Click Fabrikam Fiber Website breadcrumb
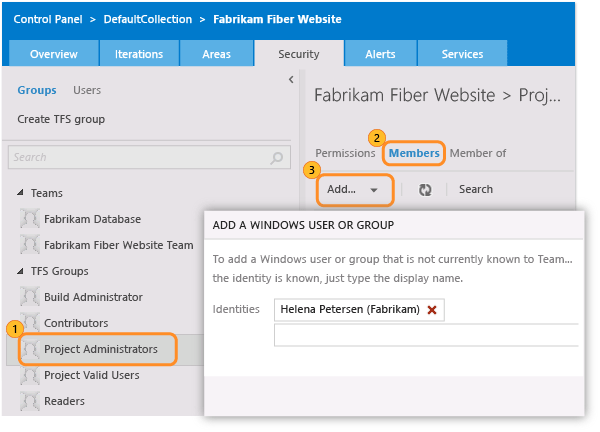Screen dimensions: 600x432 [x=277, y=20]
